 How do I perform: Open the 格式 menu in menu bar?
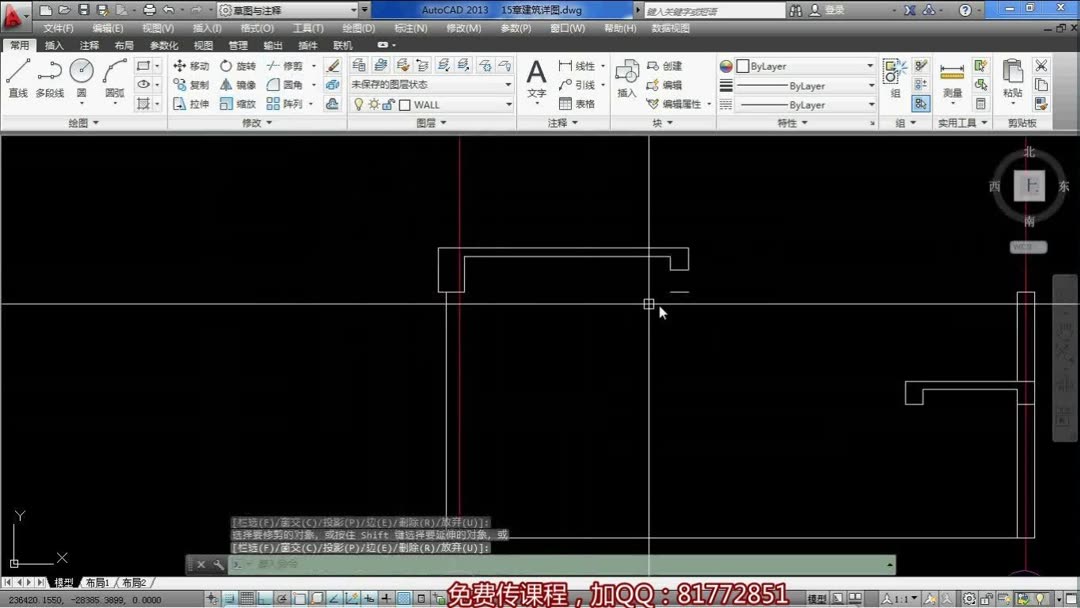pyautogui.click(x=254, y=28)
